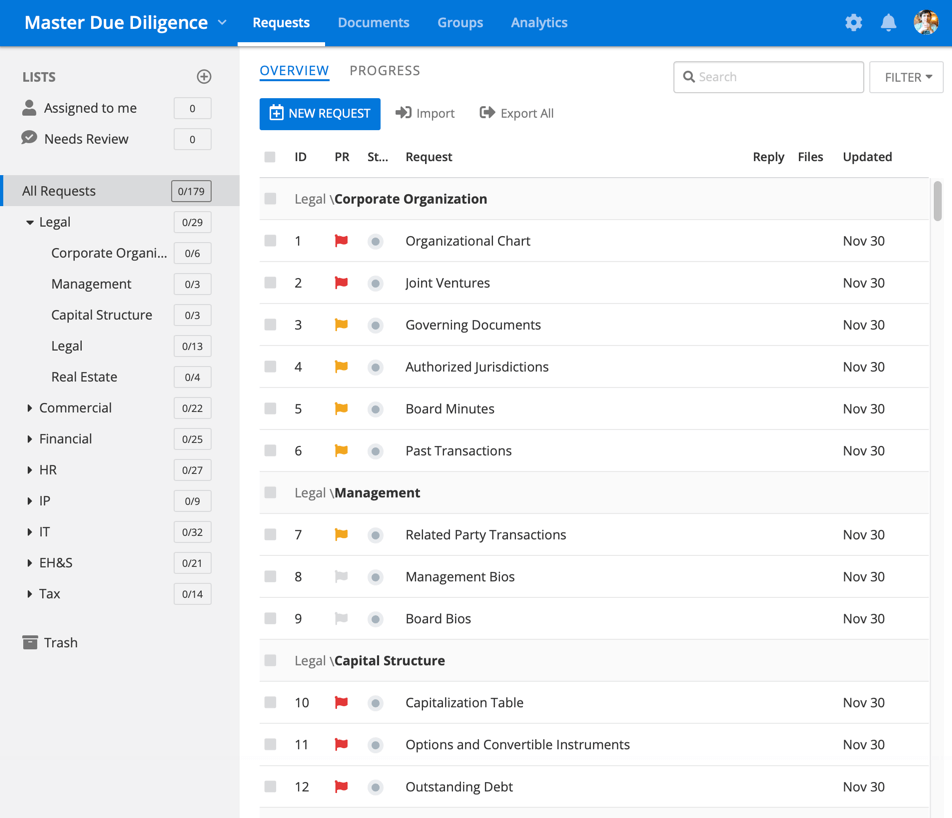Open the user profile avatar
Screen dimensions: 952x818
pos(926,22)
